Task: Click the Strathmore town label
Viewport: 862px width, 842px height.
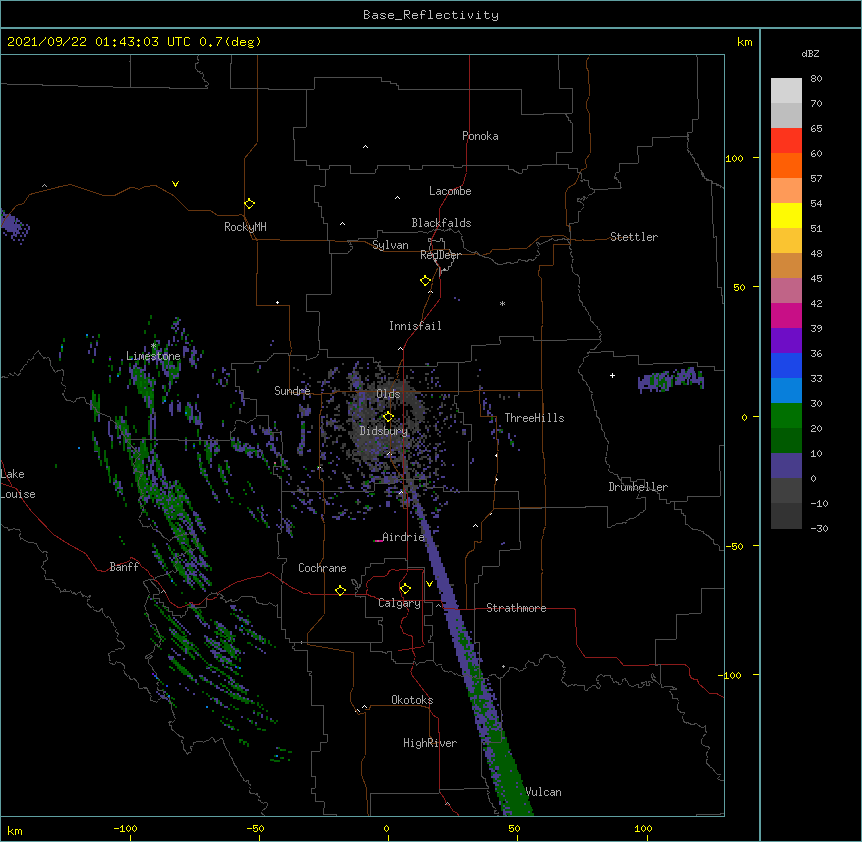Action: click(x=516, y=608)
